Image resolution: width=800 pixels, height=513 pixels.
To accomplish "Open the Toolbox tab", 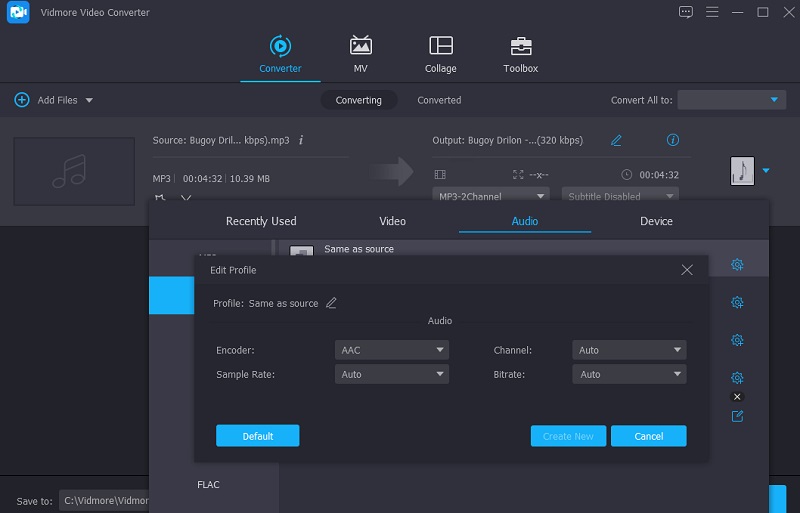I will click(x=520, y=54).
